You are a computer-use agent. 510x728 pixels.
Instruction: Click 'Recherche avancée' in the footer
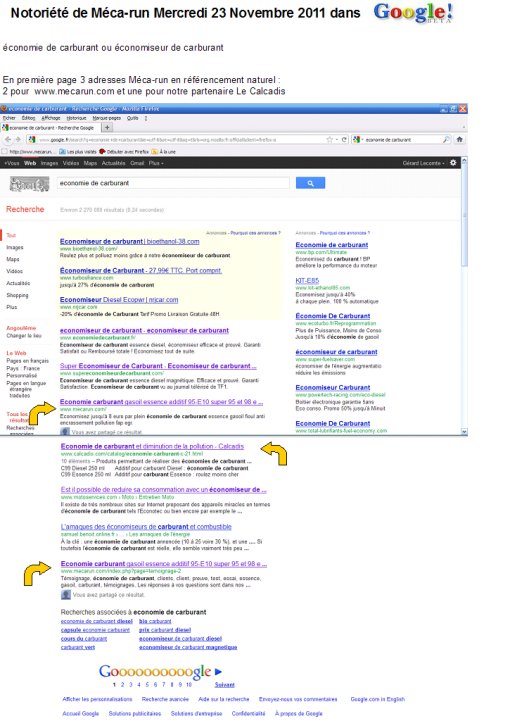(x=165, y=699)
